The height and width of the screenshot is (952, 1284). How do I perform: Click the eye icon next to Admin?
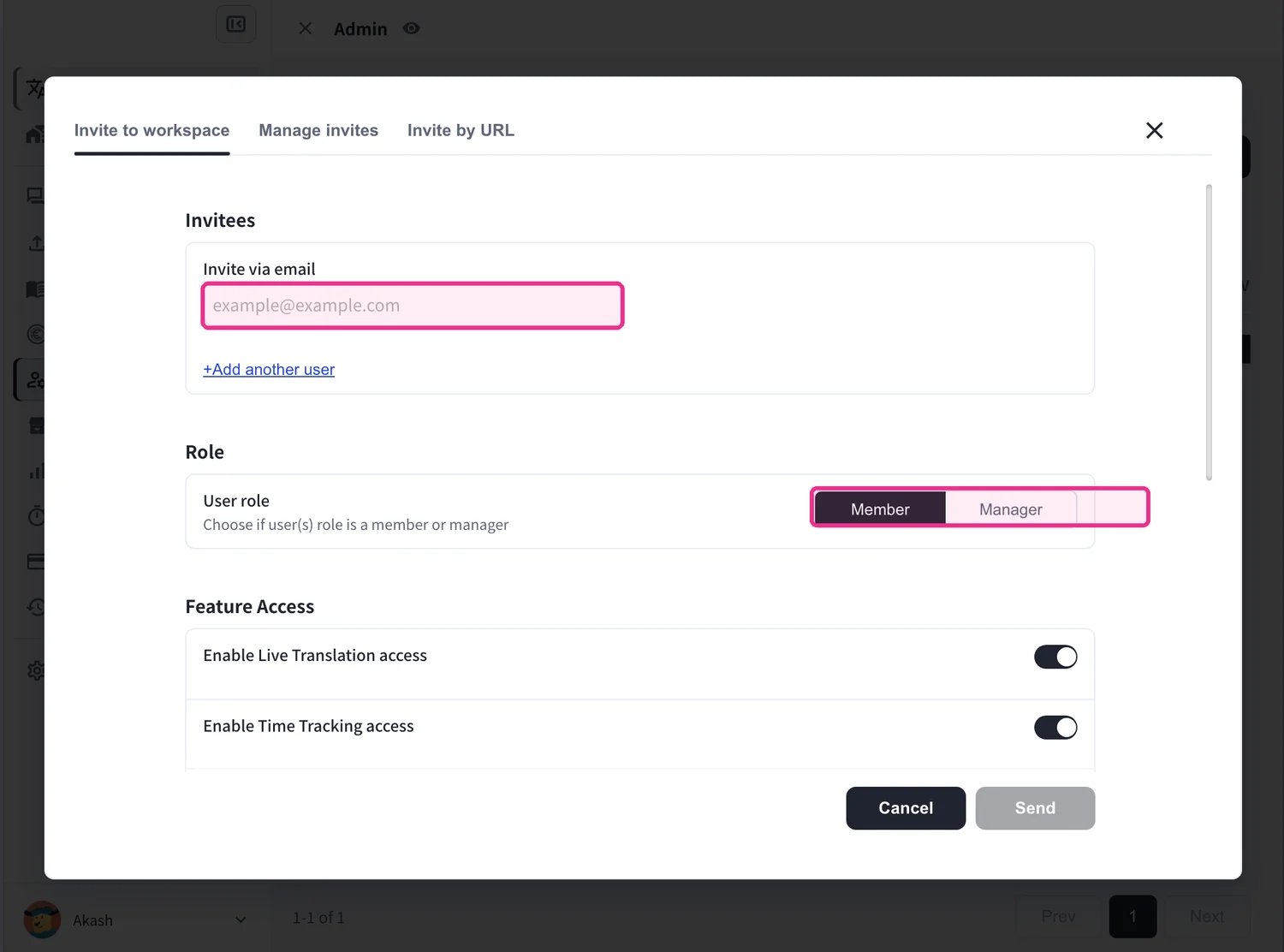click(x=412, y=28)
